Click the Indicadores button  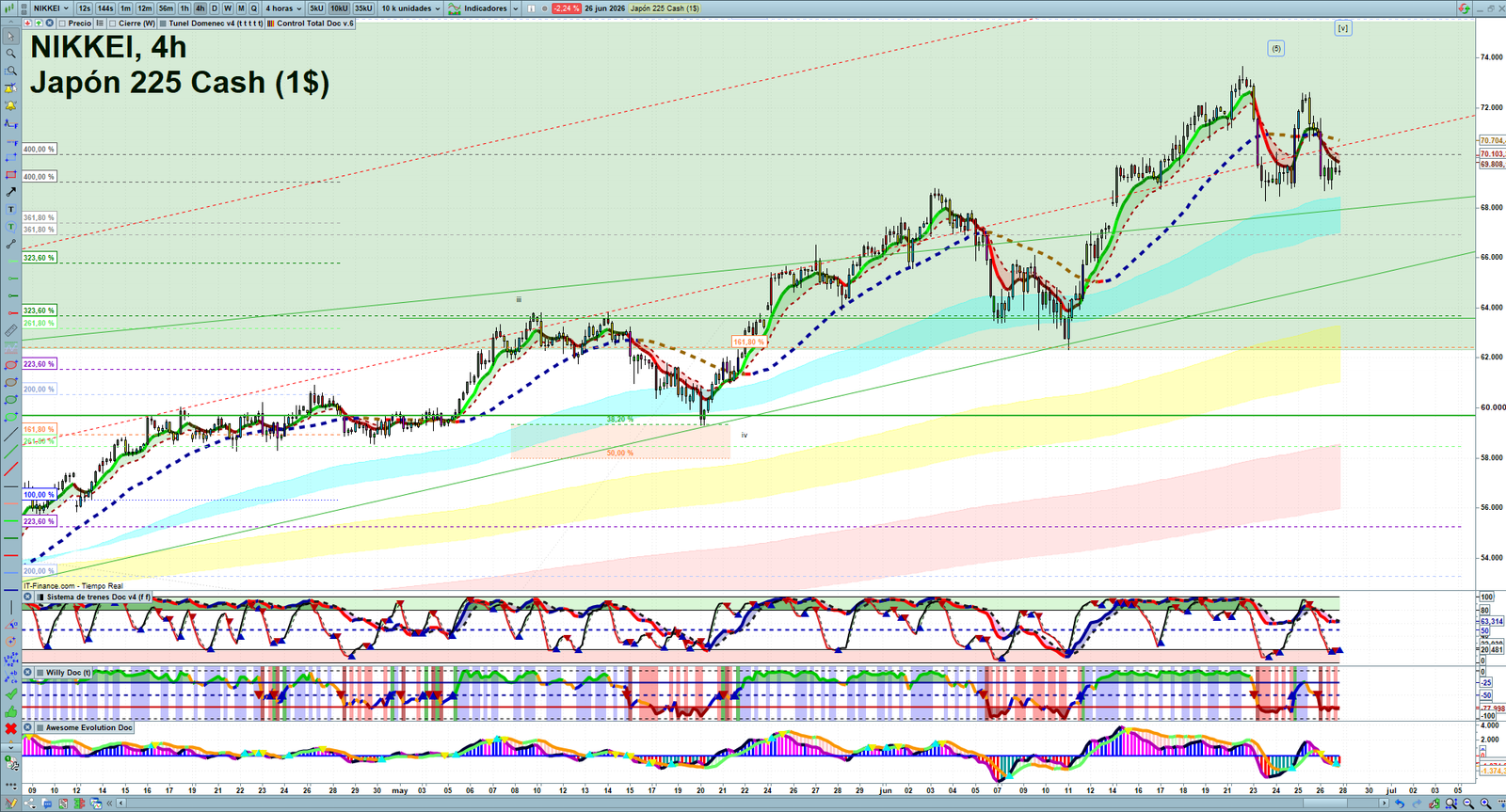tap(478, 8)
